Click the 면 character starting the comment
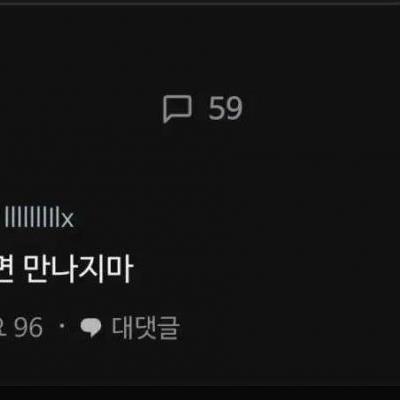Screen dimensions: 400x400 coord(7,269)
